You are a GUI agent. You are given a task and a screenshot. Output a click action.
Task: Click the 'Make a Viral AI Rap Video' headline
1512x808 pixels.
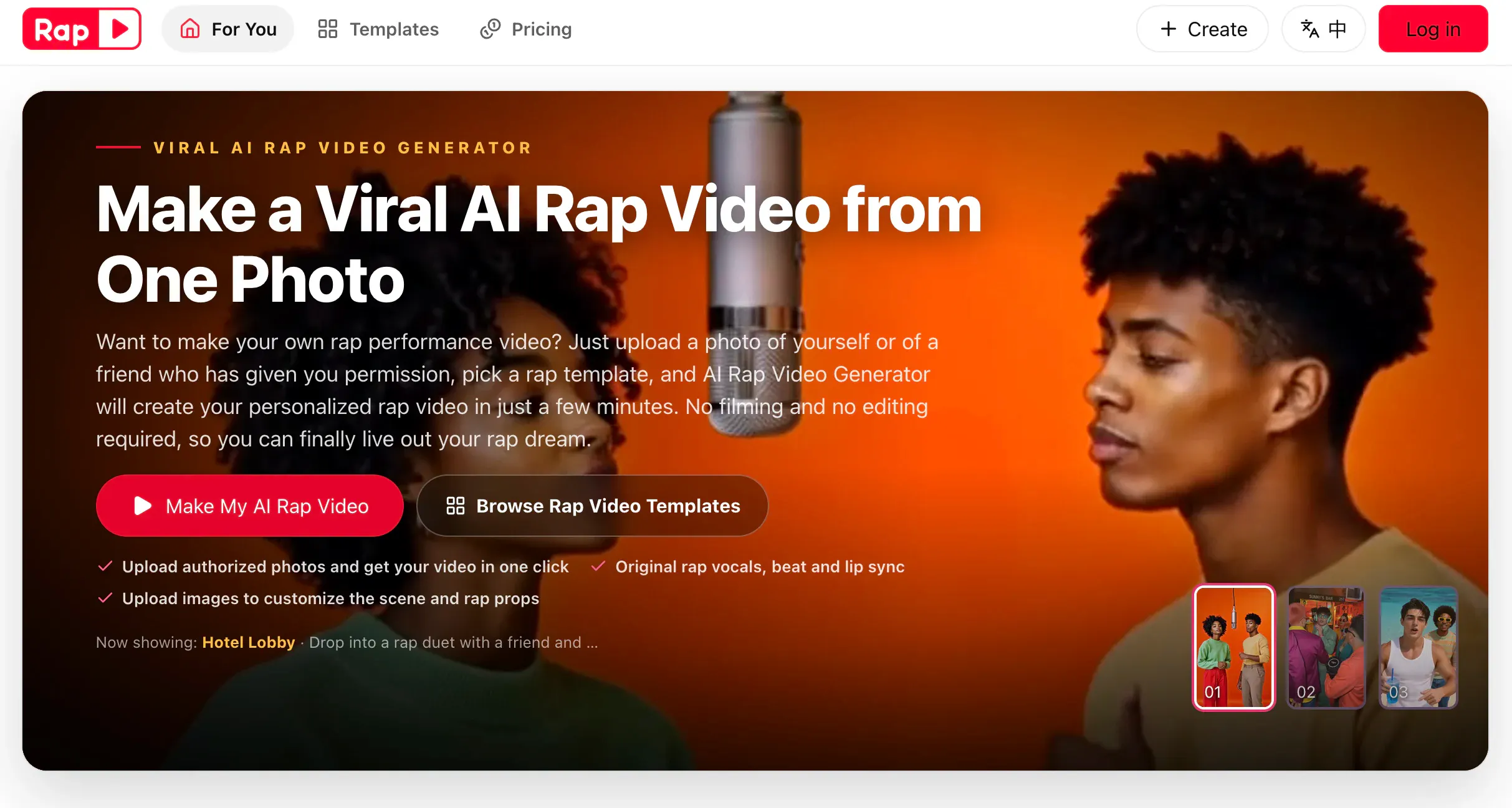pyautogui.click(x=539, y=244)
